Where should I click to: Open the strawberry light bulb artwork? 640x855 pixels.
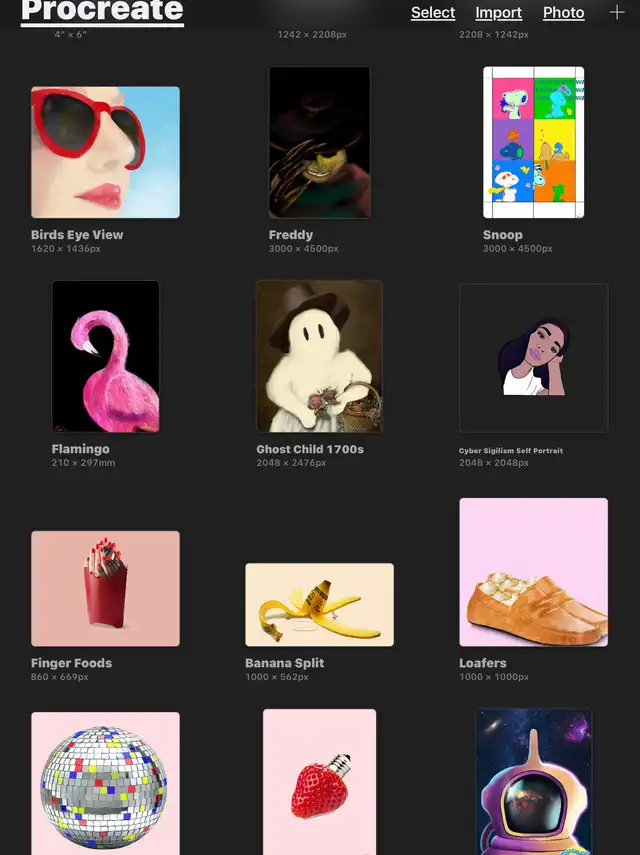pyautogui.click(x=319, y=782)
